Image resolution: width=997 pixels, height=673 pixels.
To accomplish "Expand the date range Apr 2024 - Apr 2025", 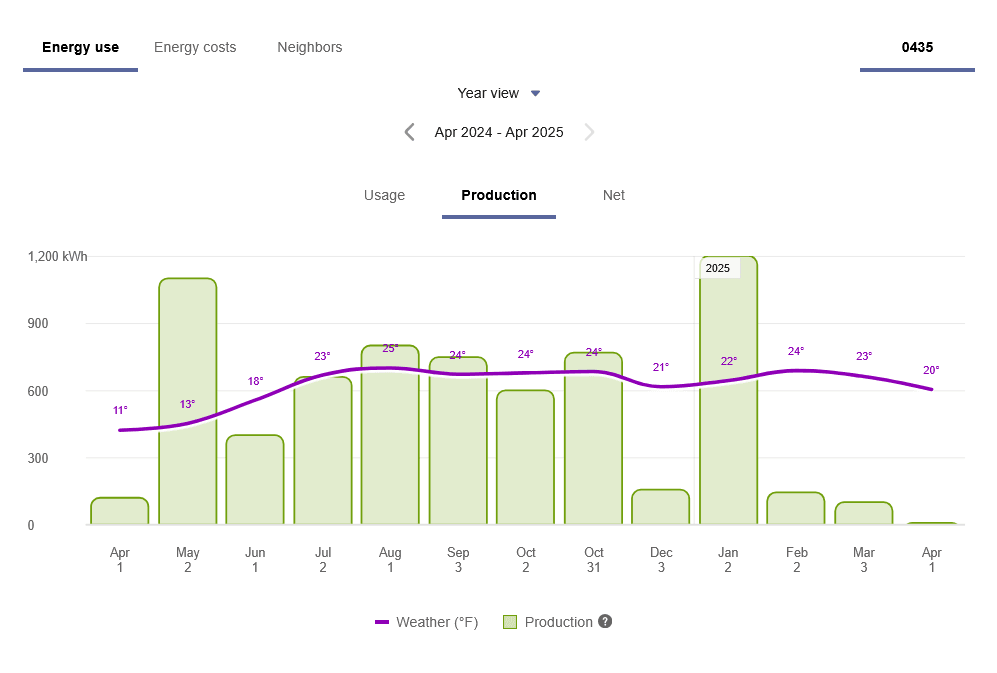I will 498,131.
